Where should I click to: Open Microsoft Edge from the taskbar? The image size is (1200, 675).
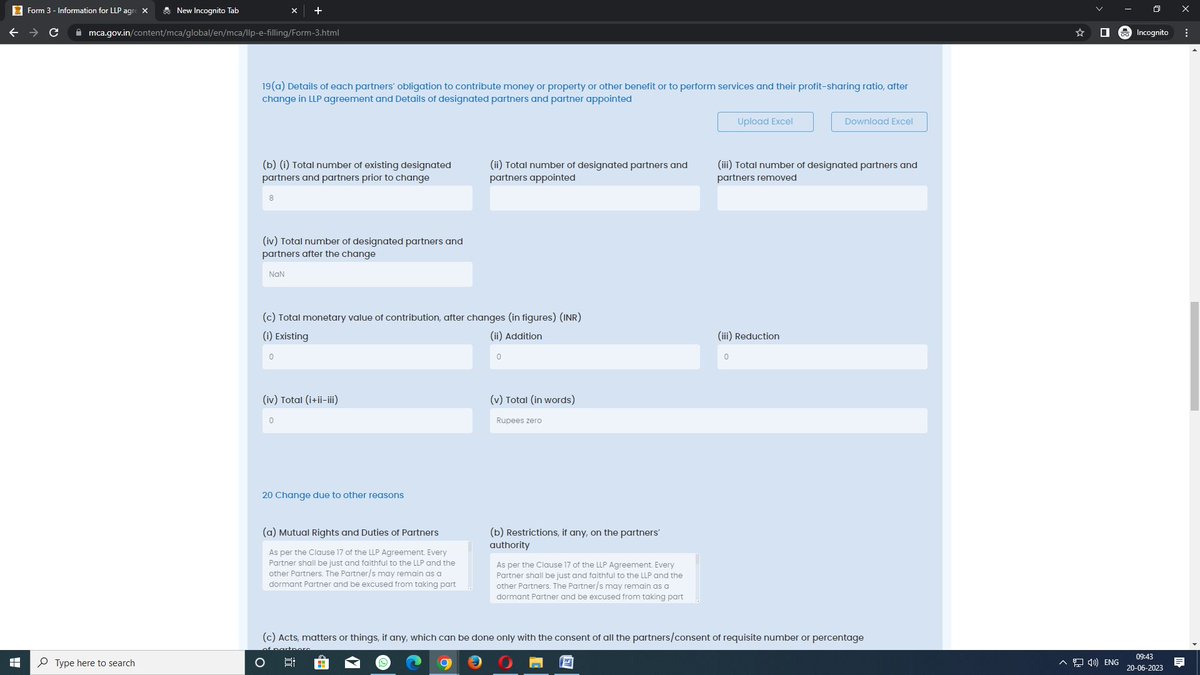pyautogui.click(x=413, y=663)
